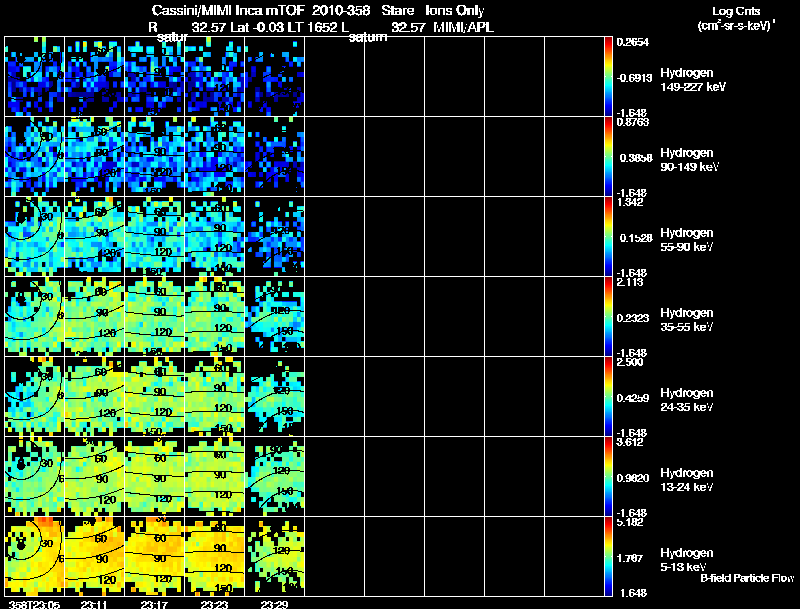Select the Hydrogen 149-227 keV image at 358T23:06
The height and width of the screenshot is (609, 800).
(35, 77)
